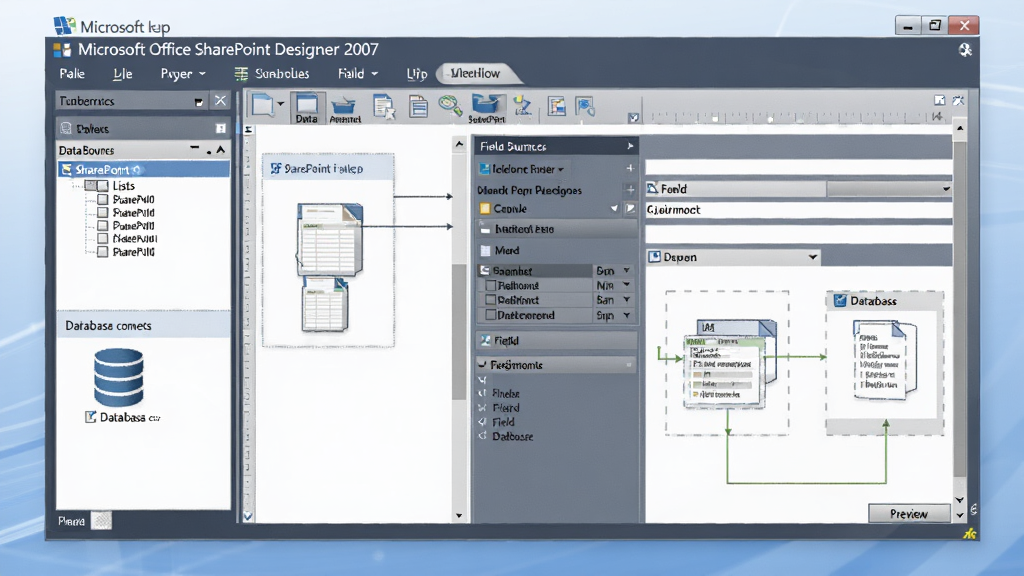
Task: Close the Tenbernics side panel
Action: tap(220, 101)
